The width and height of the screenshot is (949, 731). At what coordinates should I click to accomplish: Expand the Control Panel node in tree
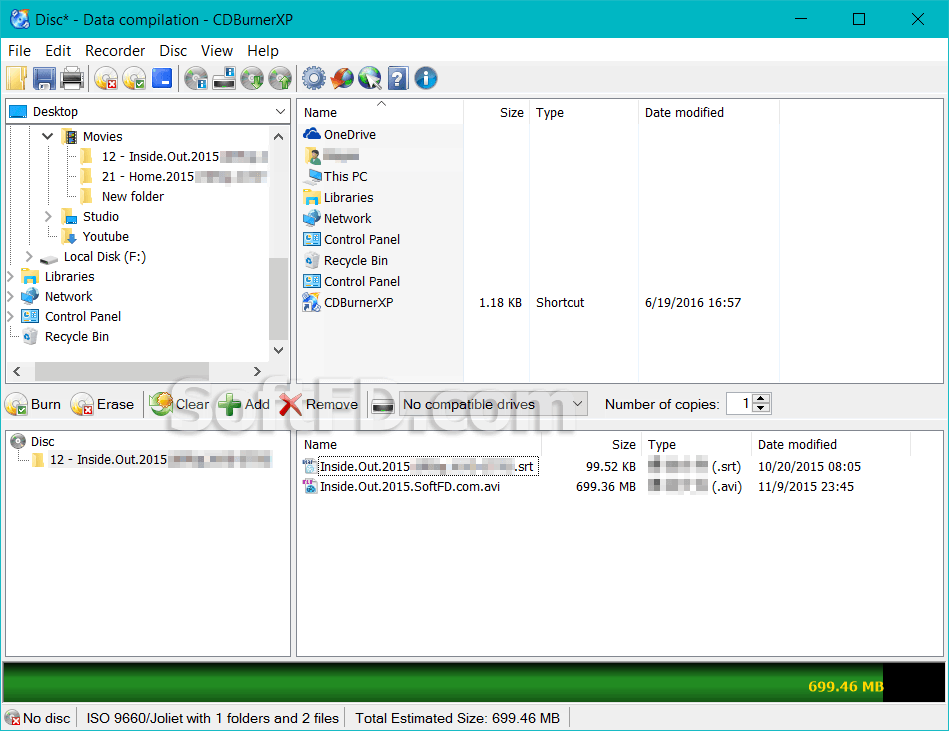pos(10,316)
